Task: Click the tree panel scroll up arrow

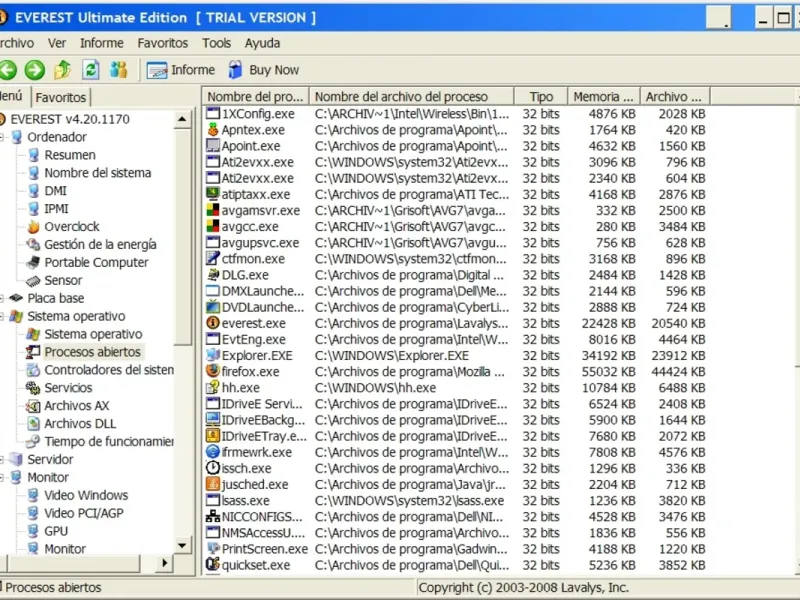Action: [182, 119]
